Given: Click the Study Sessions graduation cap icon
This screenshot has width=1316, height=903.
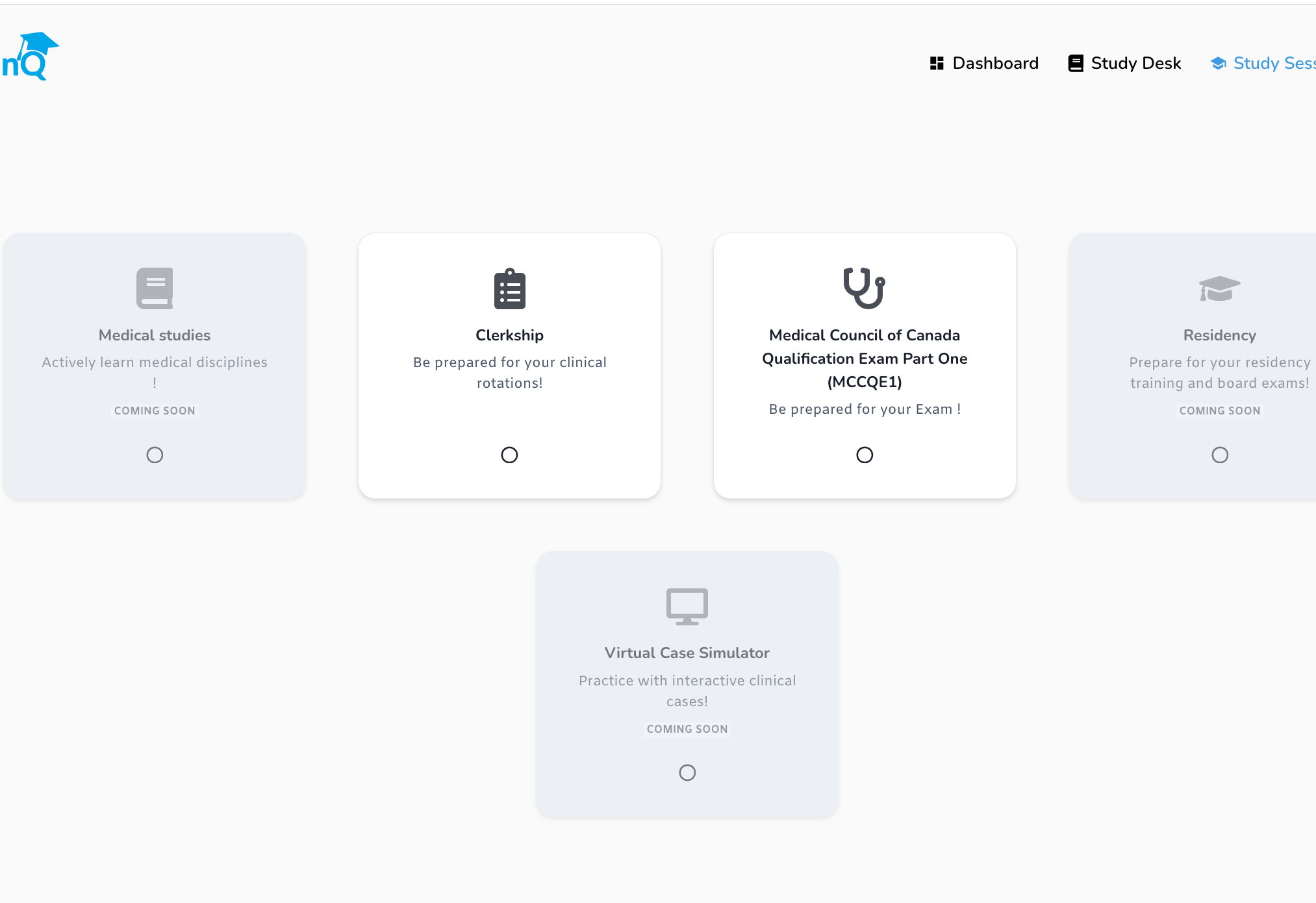Looking at the screenshot, I should point(1218,63).
